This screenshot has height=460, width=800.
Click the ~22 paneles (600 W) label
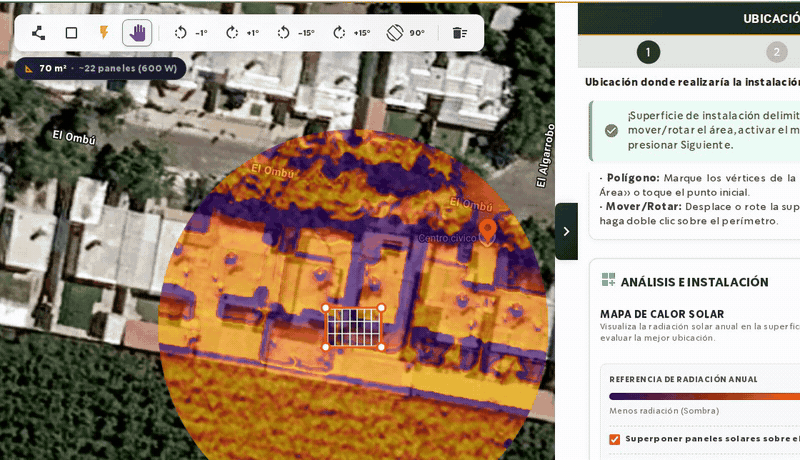[x=128, y=68]
